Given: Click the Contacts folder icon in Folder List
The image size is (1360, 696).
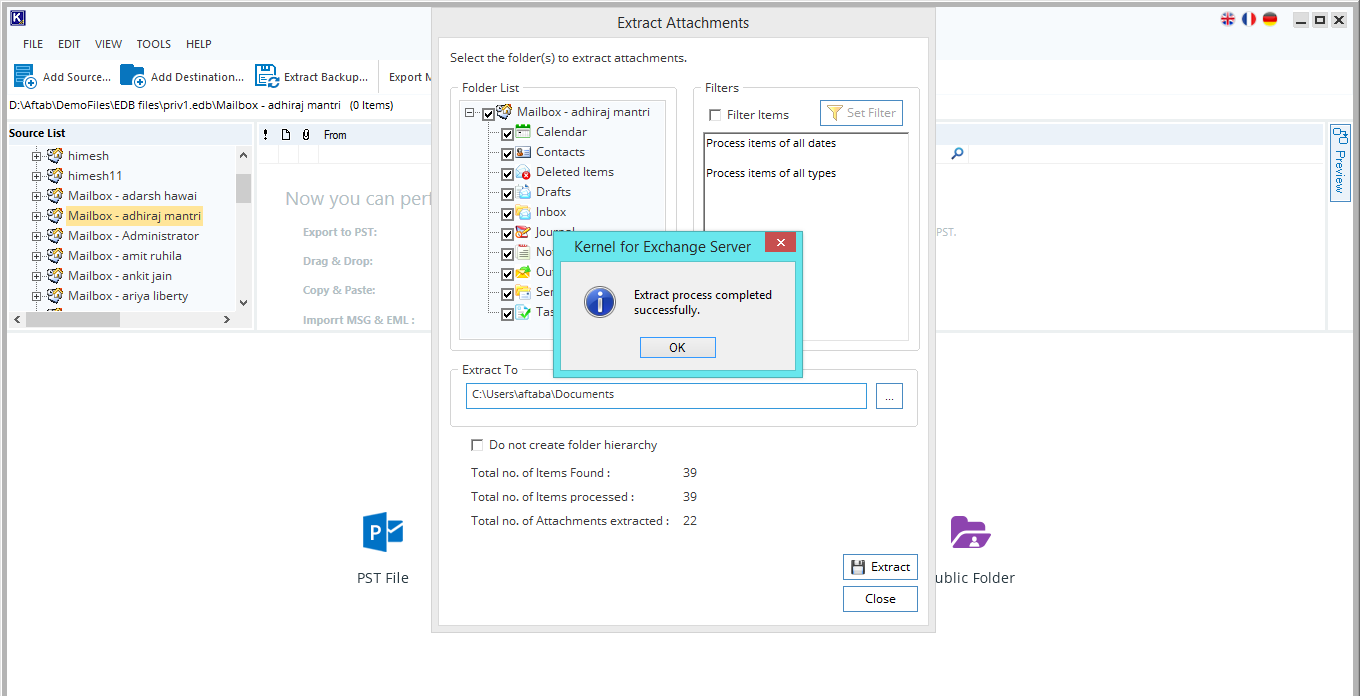Looking at the screenshot, I should coord(523,152).
